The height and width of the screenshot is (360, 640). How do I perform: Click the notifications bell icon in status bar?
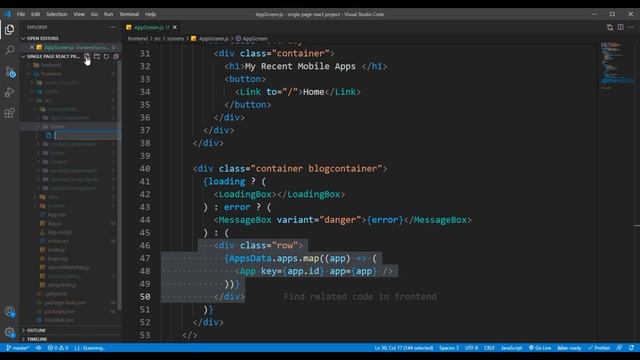[631, 348]
